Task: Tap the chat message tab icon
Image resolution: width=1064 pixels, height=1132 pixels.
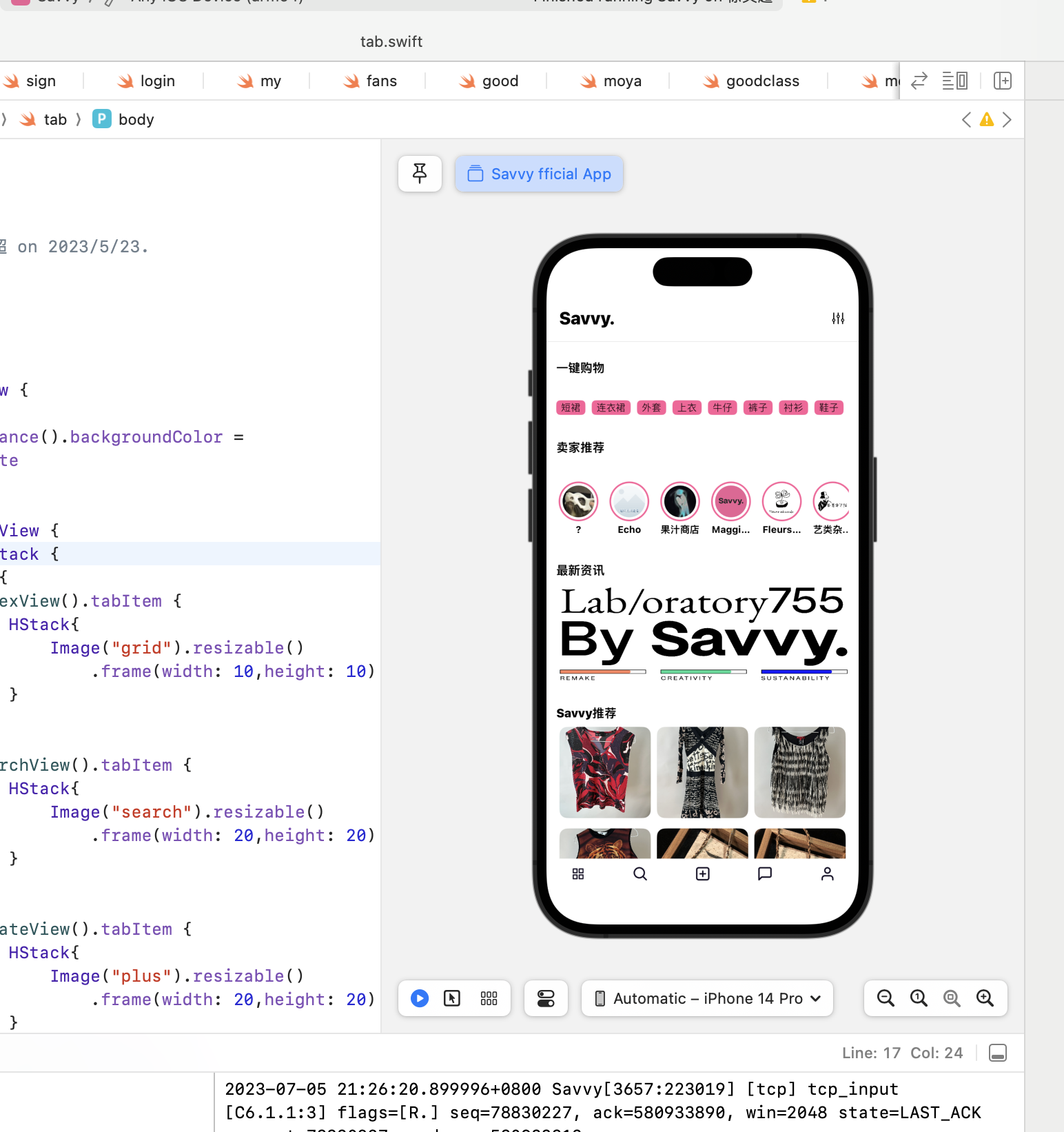Action: pyautogui.click(x=765, y=874)
